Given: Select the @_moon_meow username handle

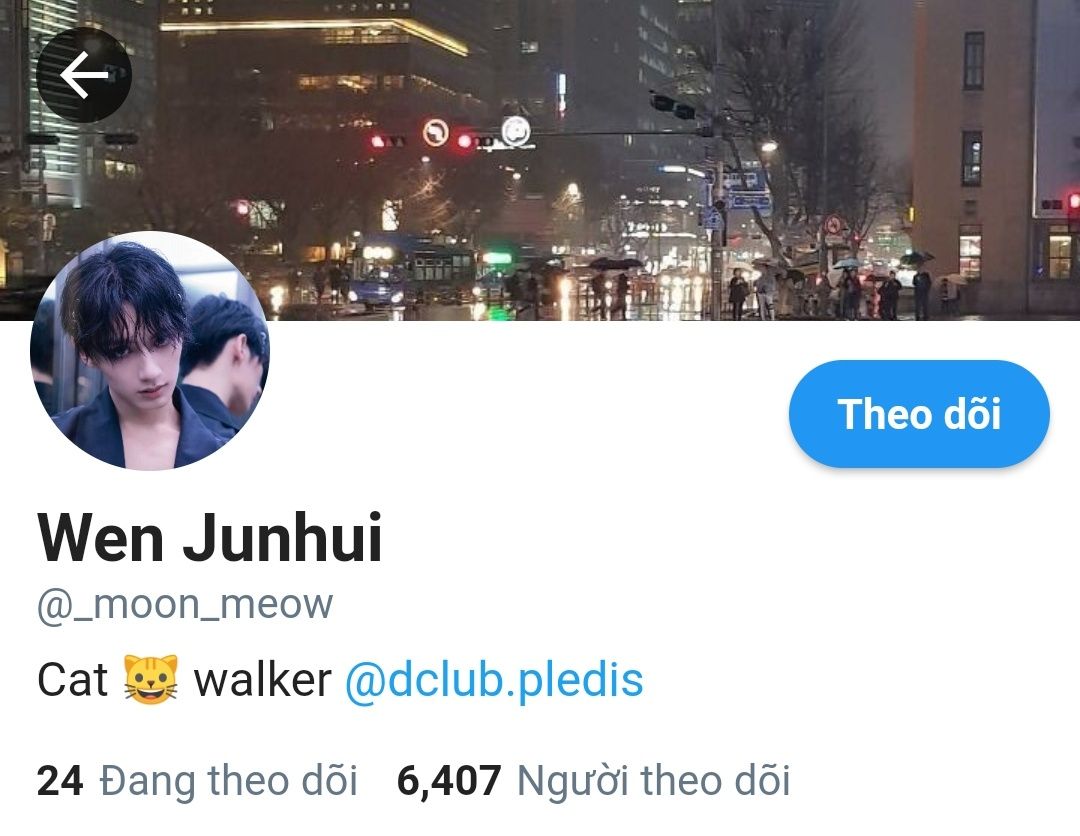Looking at the screenshot, I should (185, 605).
